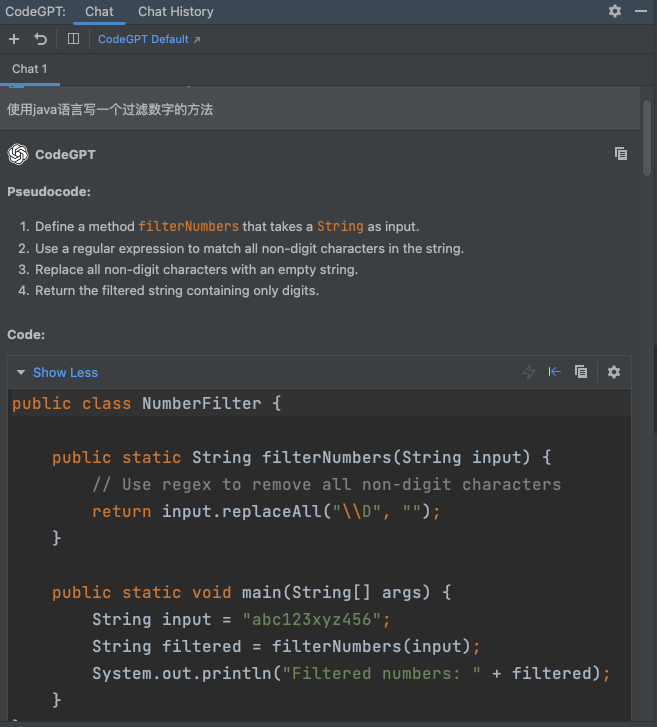This screenshot has width=657, height=727.
Task: Click the CodeGPT sender name label
Action: pyautogui.click(x=65, y=154)
